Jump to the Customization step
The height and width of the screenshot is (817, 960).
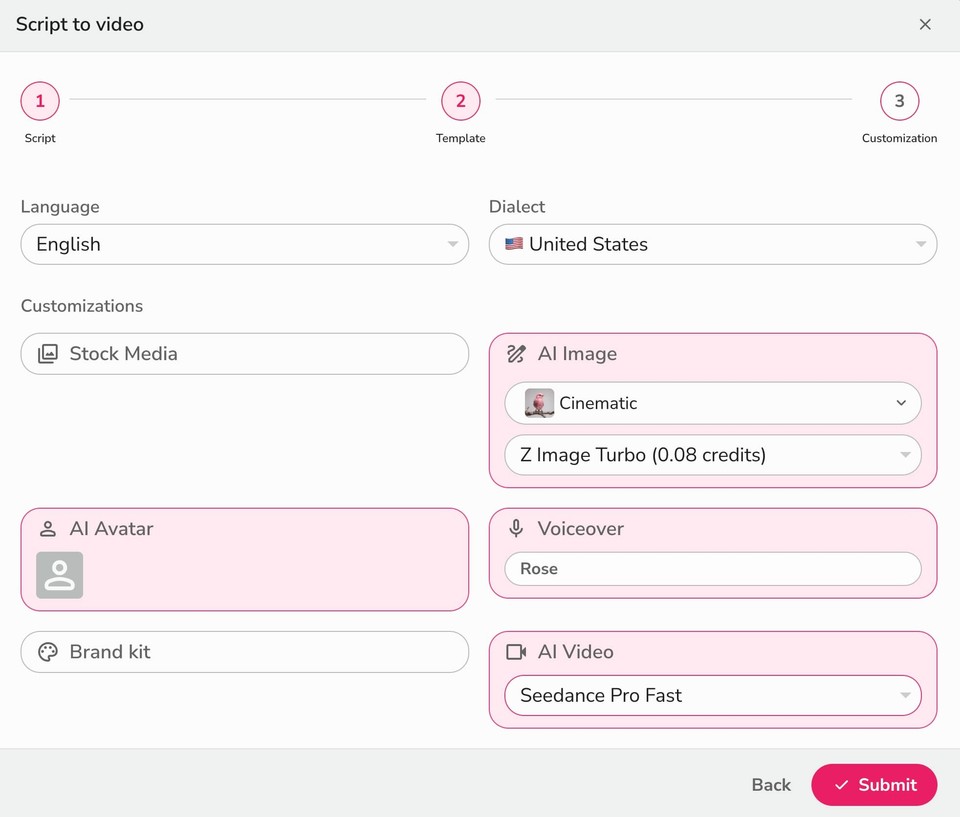[899, 100]
